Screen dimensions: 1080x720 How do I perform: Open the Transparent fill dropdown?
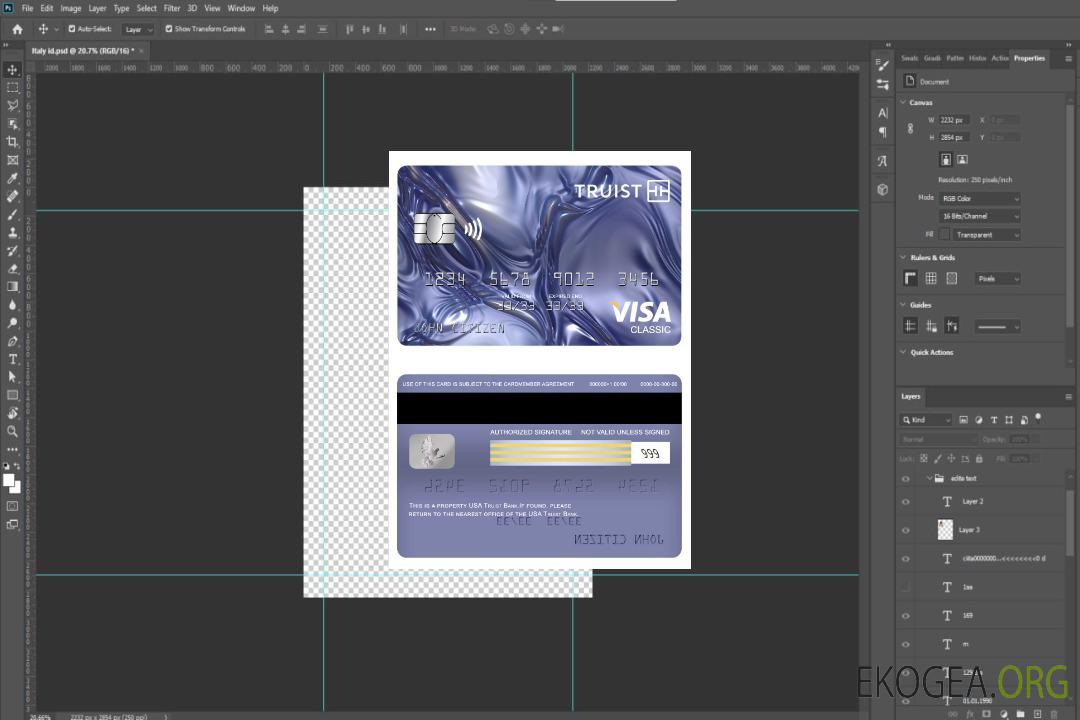point(986,235)
